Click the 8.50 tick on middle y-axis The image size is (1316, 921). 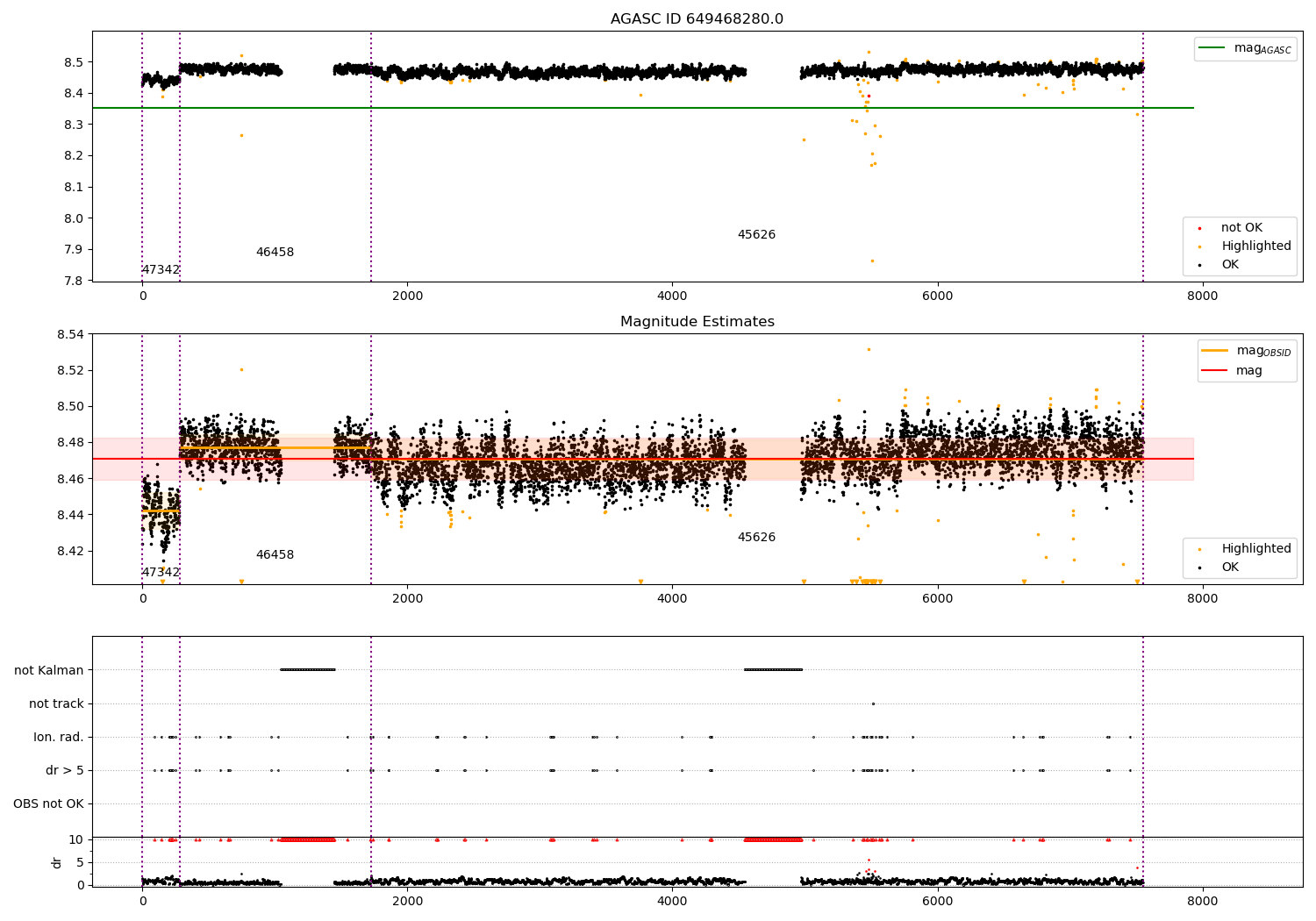point(70,407)
